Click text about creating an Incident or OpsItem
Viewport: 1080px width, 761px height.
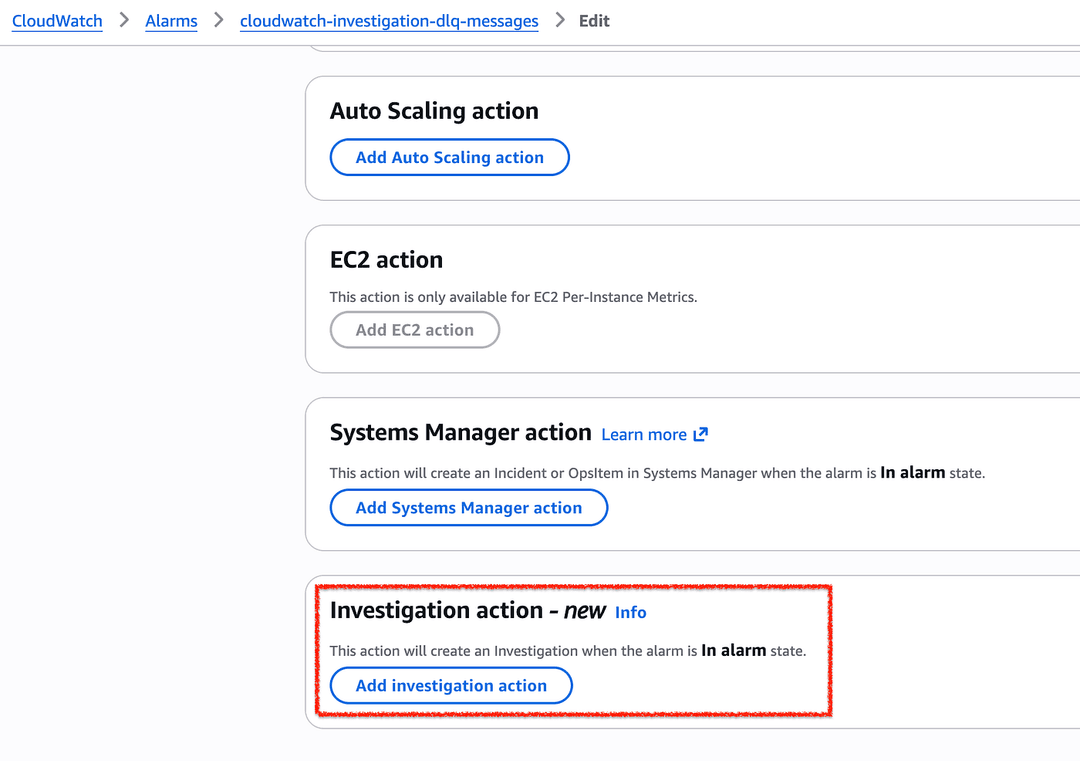(x=657, y=472)
